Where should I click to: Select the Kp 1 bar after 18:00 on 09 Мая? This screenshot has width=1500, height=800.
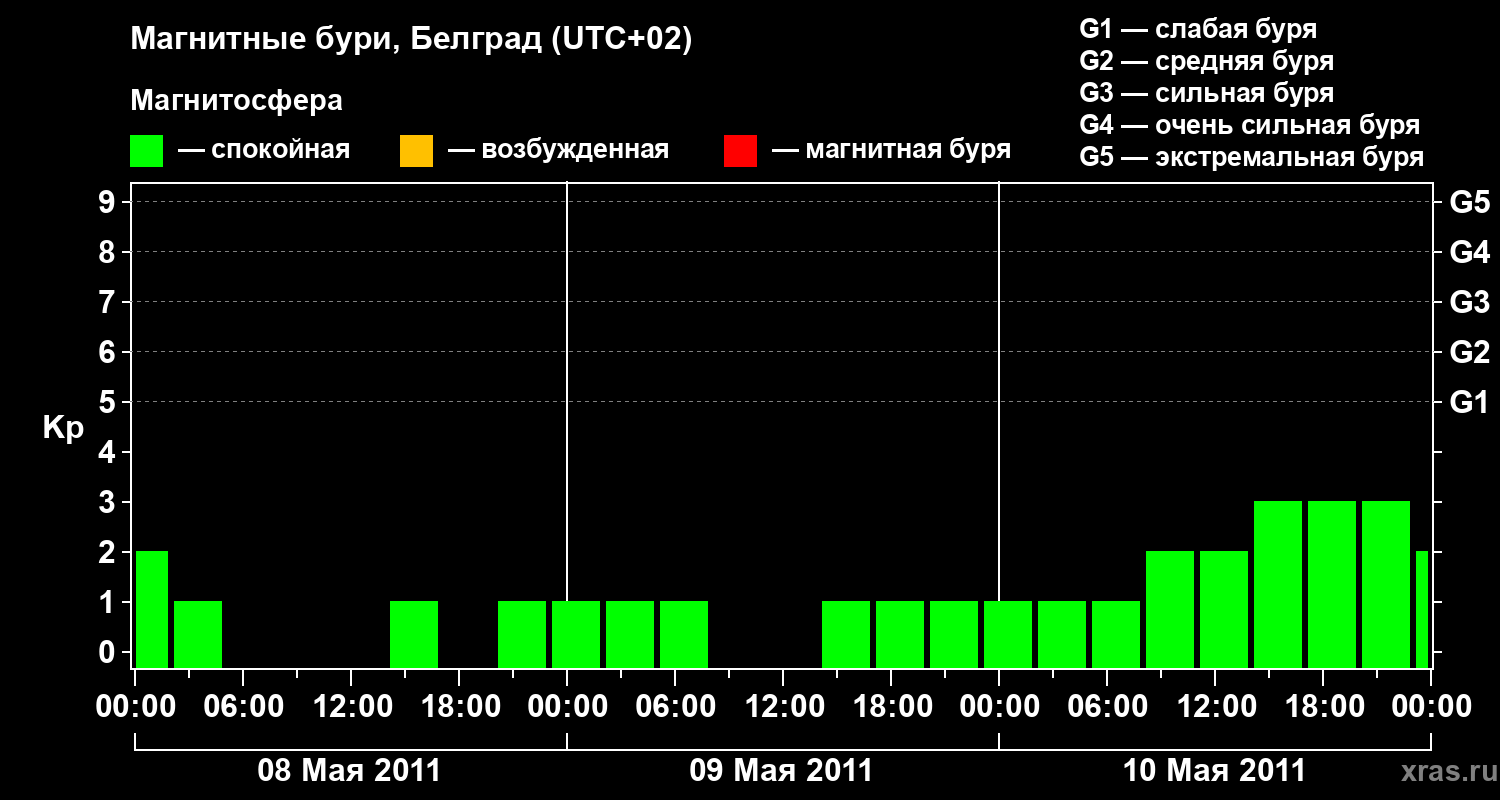point(900,634)
